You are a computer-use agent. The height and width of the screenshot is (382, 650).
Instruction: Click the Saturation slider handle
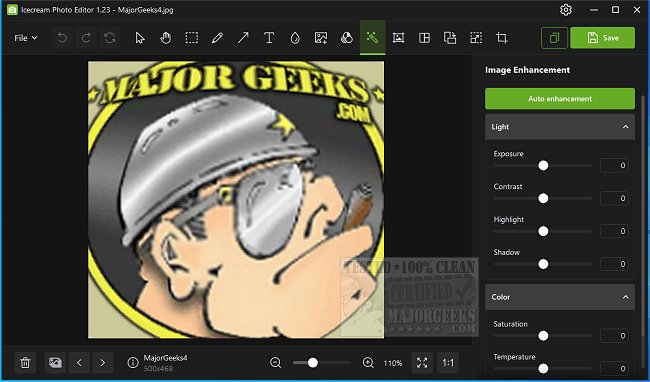point(543,336)
